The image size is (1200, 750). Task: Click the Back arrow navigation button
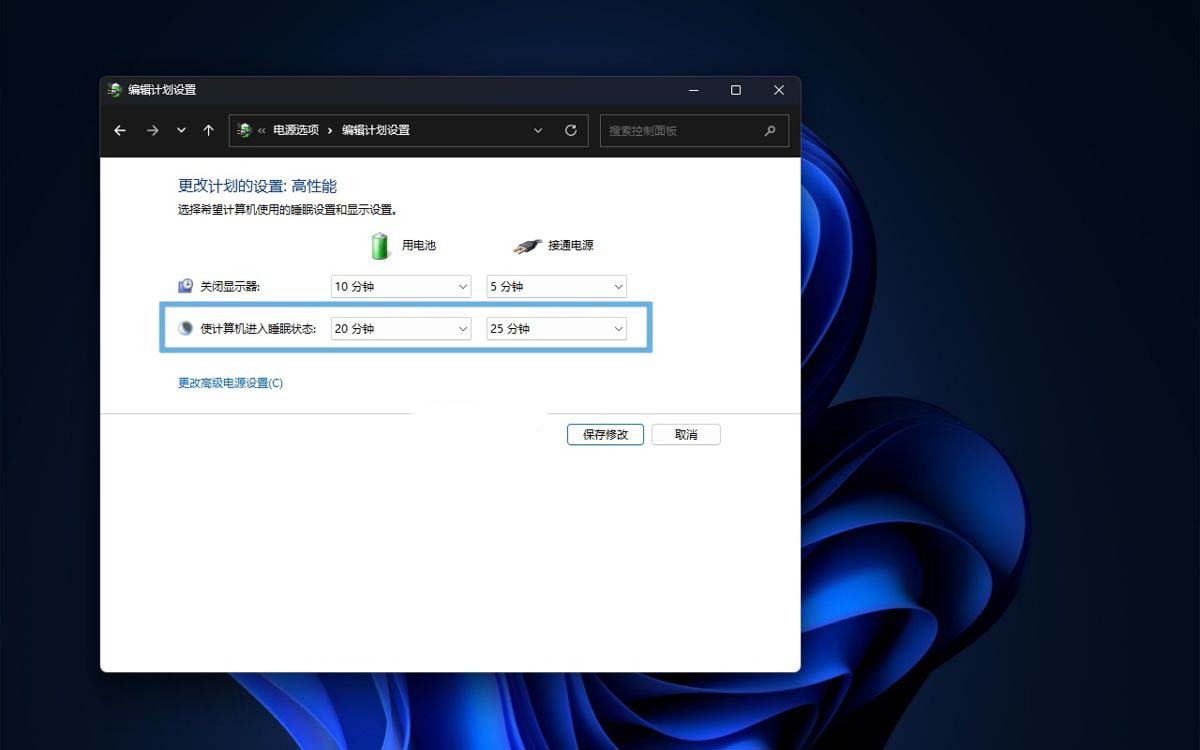coord(120,130)
